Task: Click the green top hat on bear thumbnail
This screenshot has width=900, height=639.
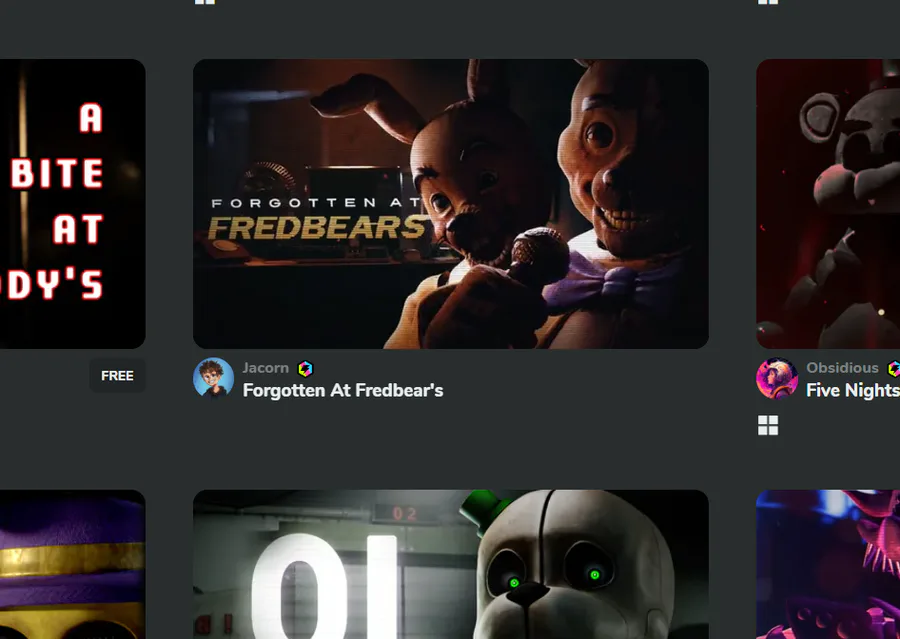Action: click(487, 508)
